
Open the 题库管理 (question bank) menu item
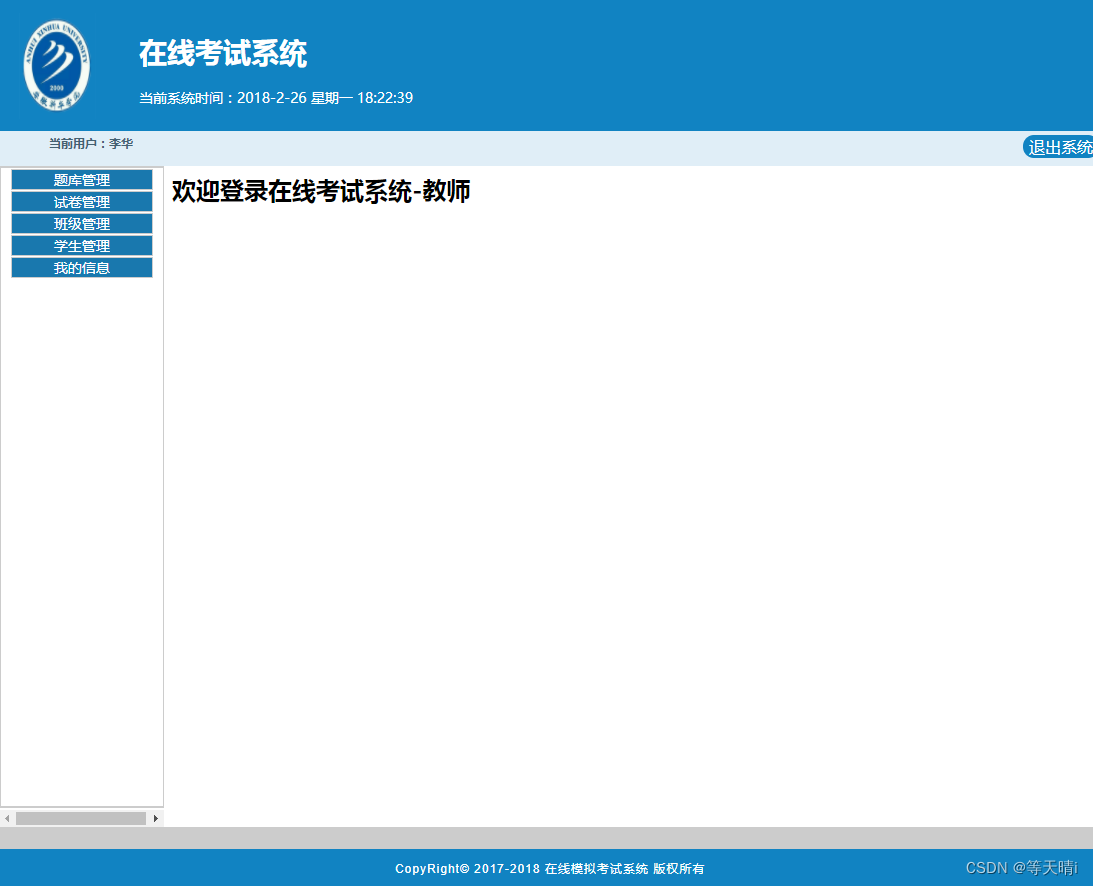click(81, 180)
